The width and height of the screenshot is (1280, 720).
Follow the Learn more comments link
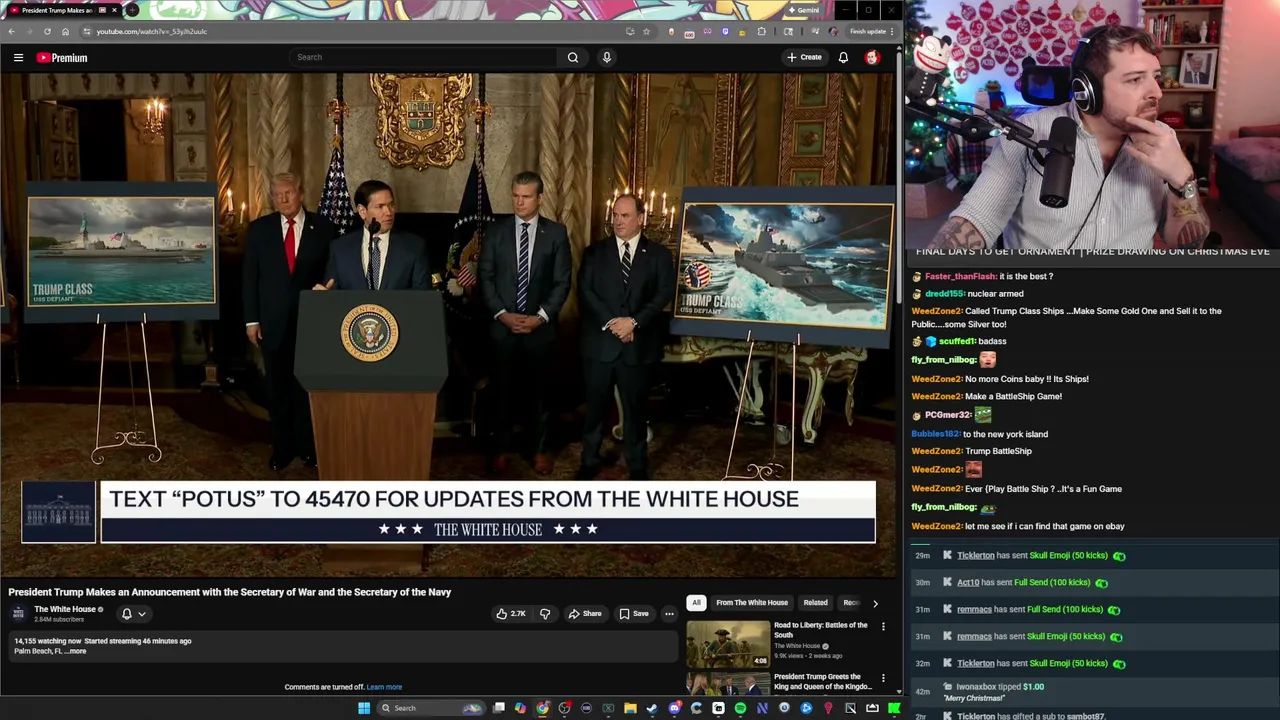click(x=384, y=687)
